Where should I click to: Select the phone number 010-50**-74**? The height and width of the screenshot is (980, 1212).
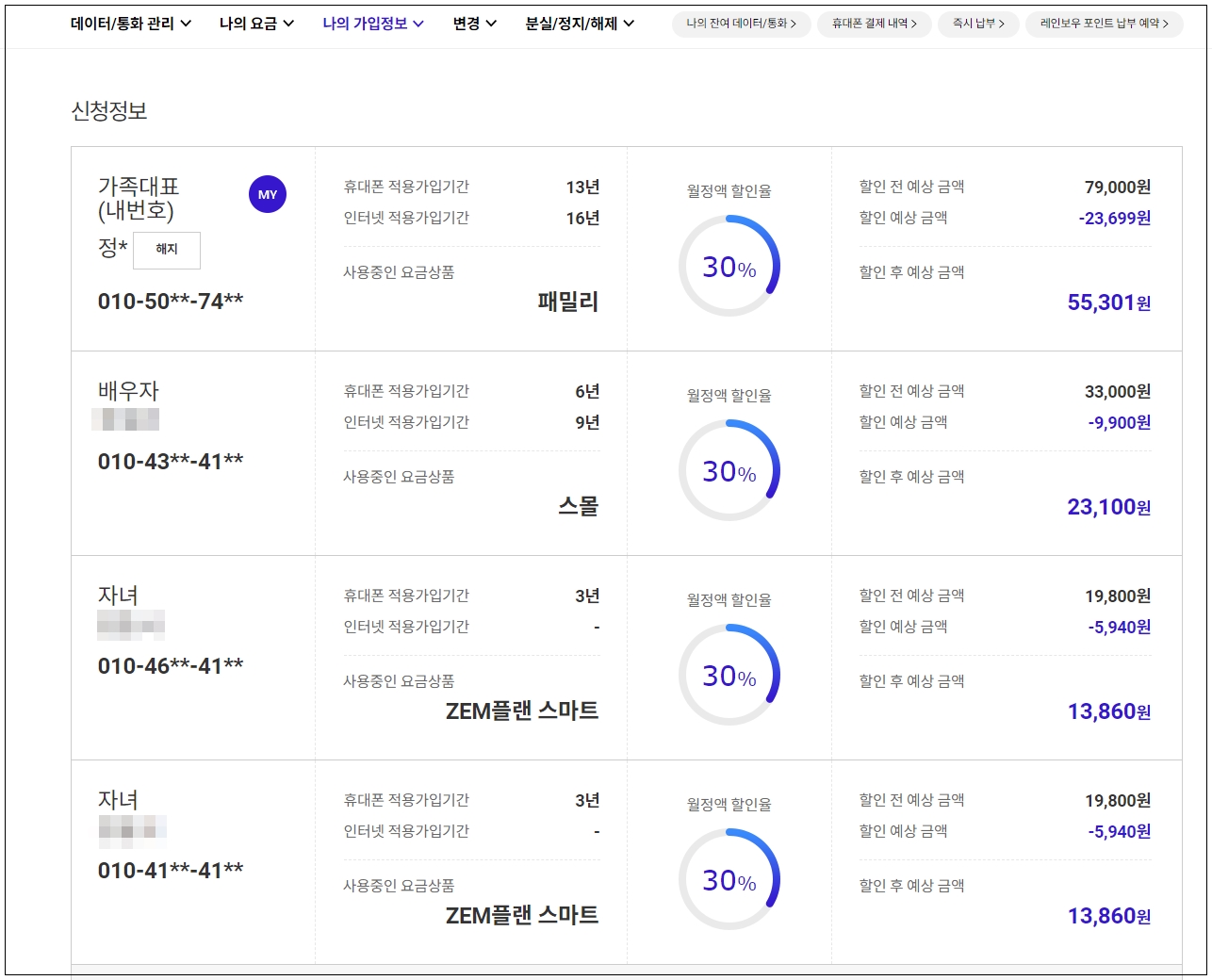(171, 302)
